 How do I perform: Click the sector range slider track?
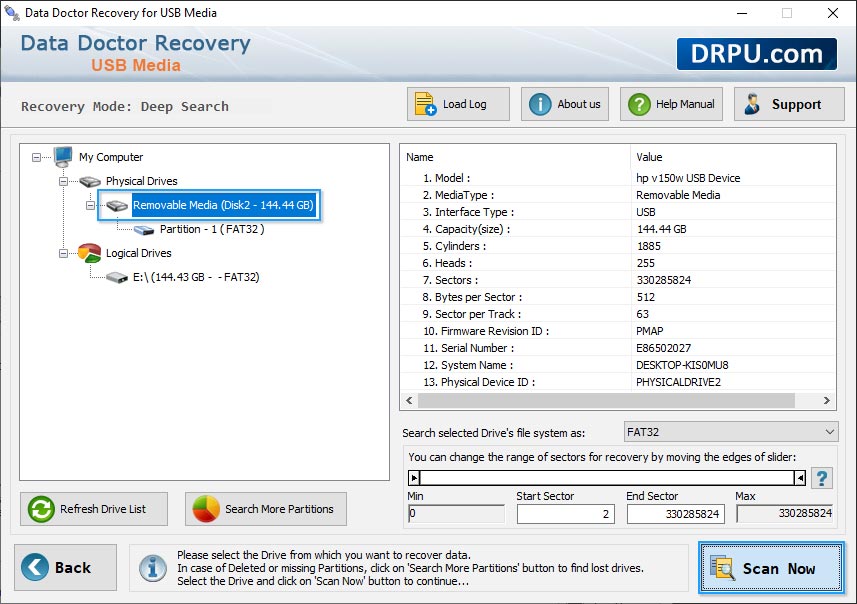(x=607, y=478)
